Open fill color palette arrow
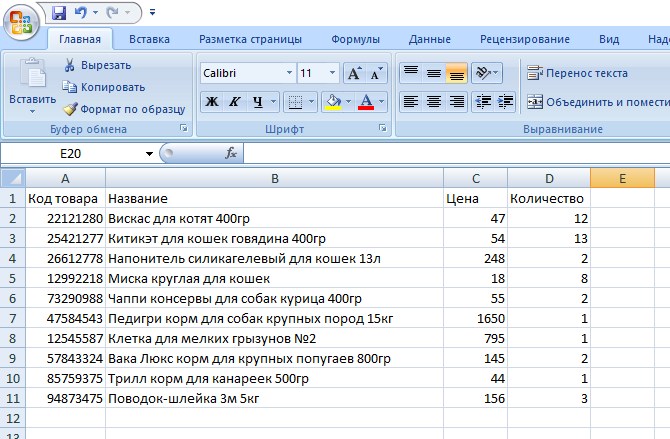This screenshot has width=670, height=439. [348, 102]
